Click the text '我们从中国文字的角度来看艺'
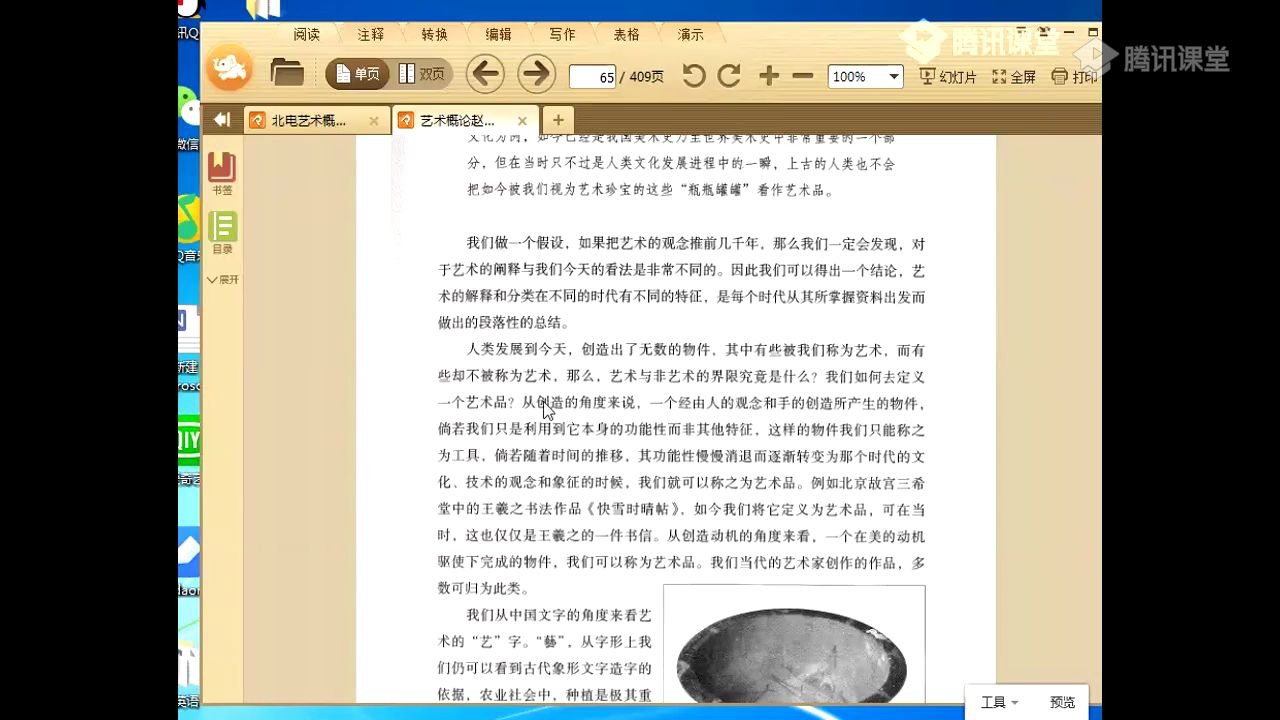Screen dimensions: 1280x720 point(559,615)
